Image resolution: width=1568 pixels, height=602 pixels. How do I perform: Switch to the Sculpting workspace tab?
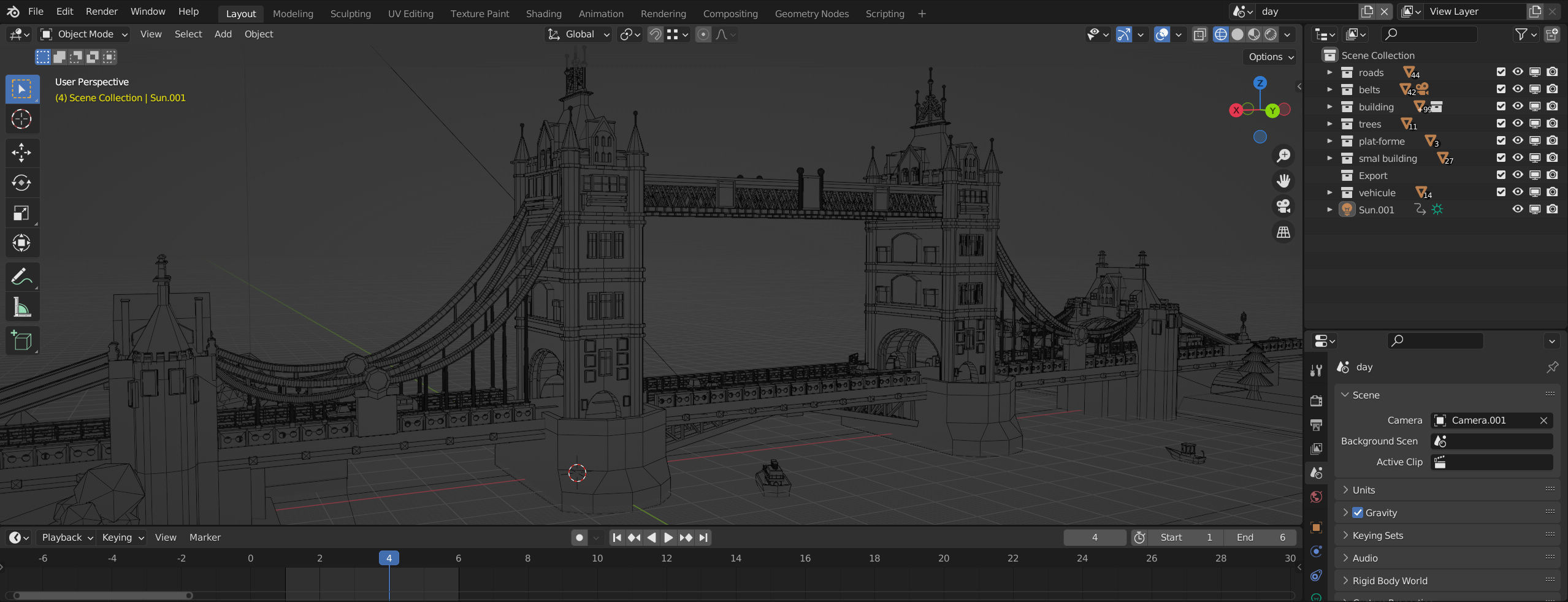click(x=350, y=13)
